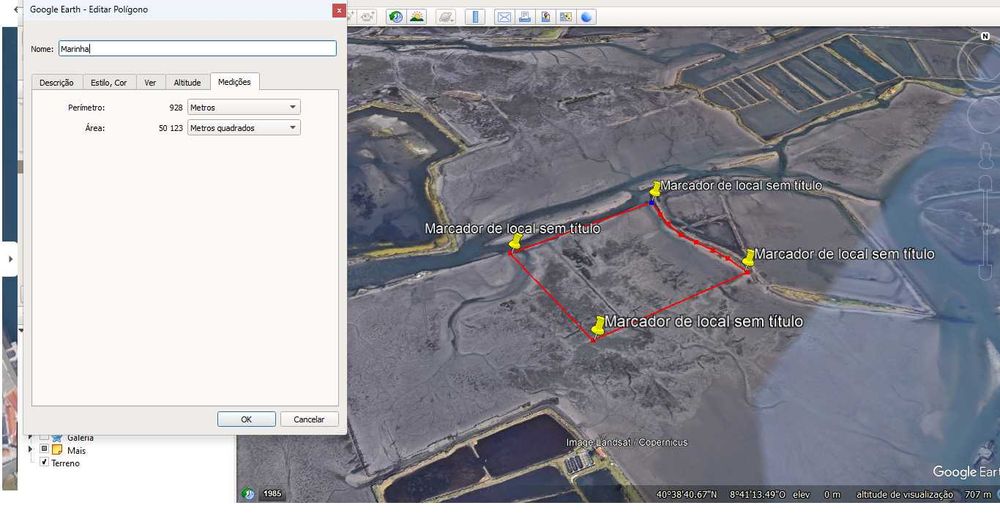This screenshot has height=527, width=1000.
Task: Click the blue Earth globe toolbar icon
Action: pos(586,17)
